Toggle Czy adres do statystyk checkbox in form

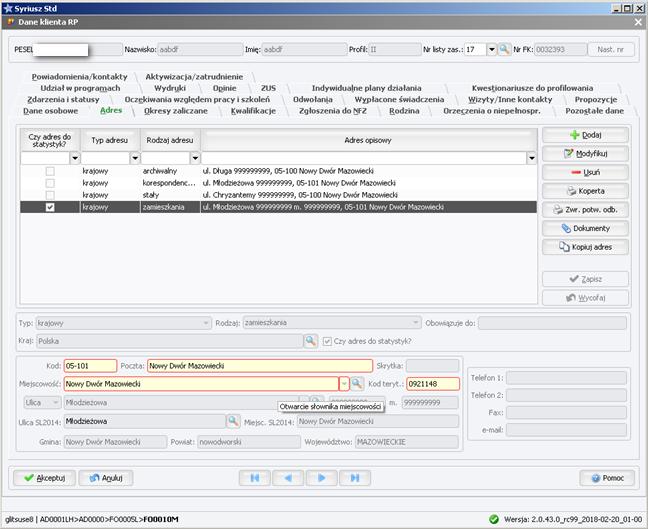[x=327, y=341]
